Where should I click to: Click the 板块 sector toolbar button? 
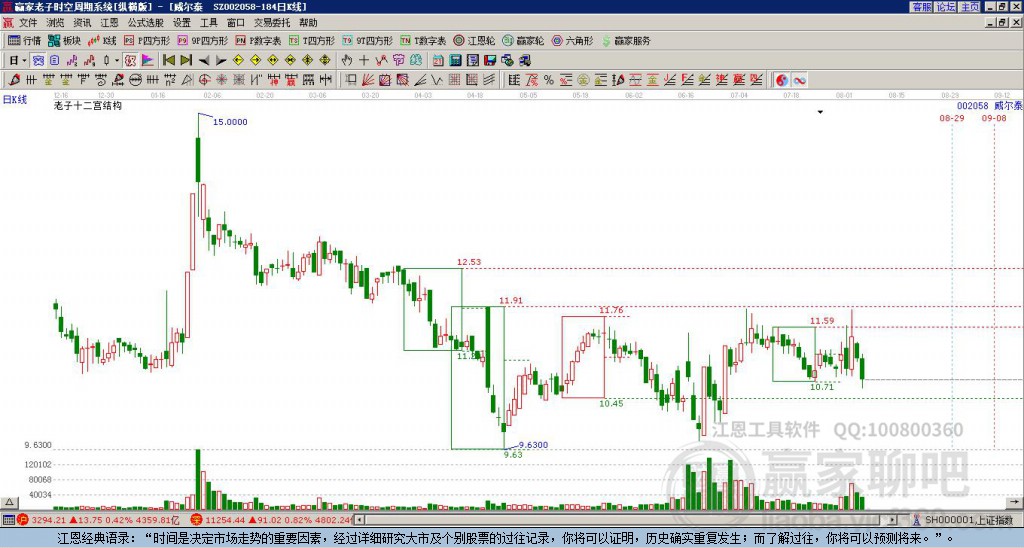(x=65, y=40)
